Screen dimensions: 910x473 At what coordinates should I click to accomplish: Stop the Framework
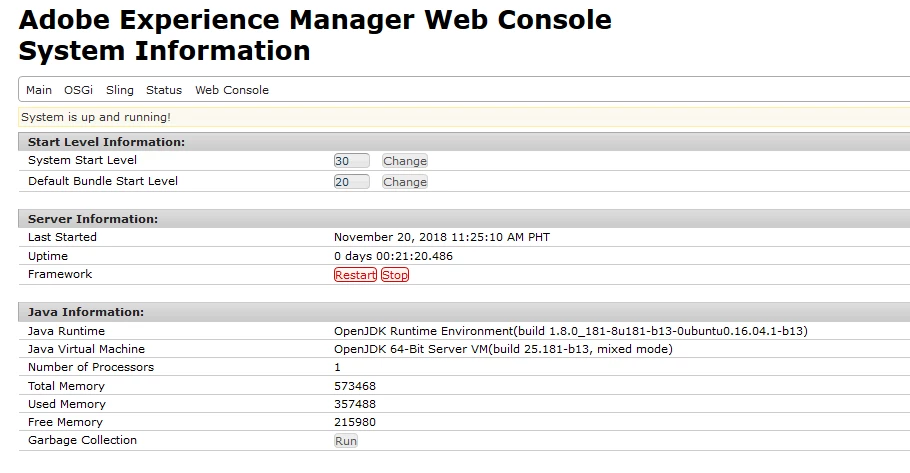395,275
